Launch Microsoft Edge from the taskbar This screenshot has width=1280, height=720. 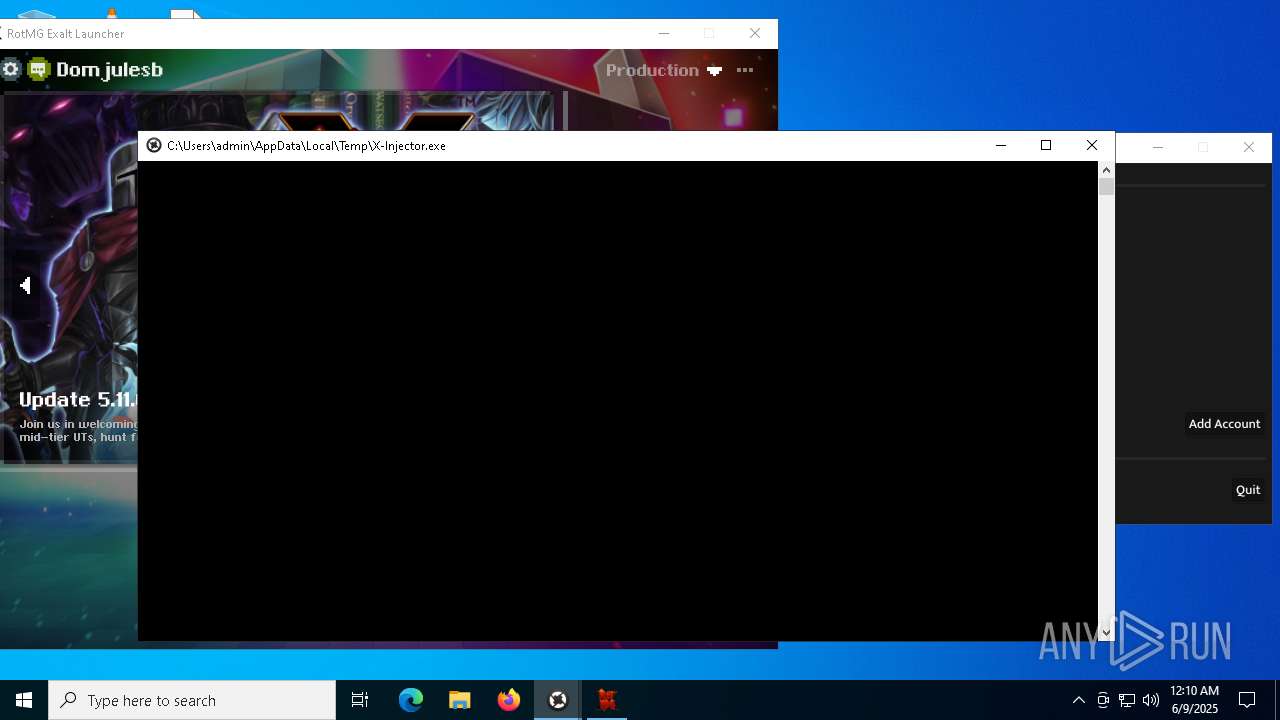411,700
